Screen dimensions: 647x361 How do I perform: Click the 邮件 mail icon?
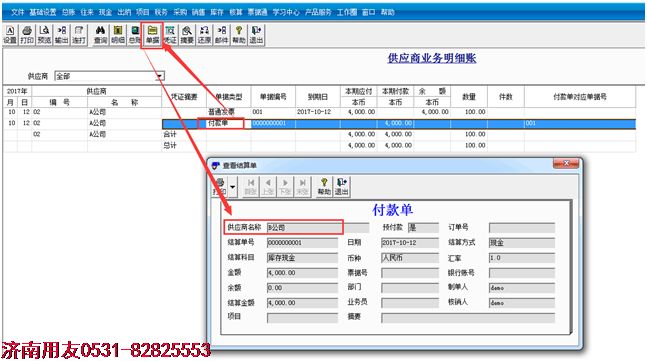(222, 35)
